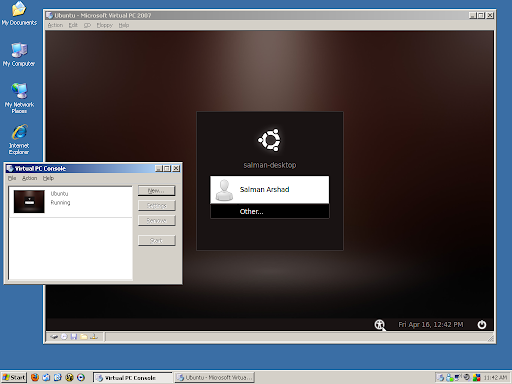512x384 pixels.
Task: Click the shared folder icon in Virtual PC status bar
Action: click(x=84, y=337)
